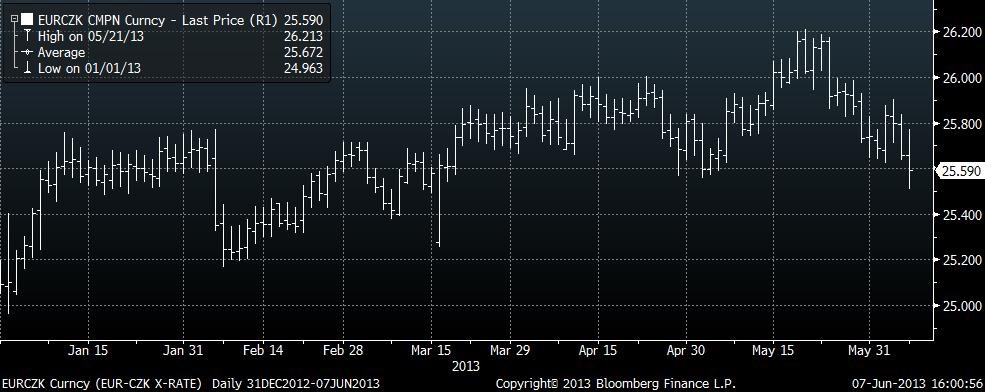Collapse the EURCZK legend tree expander
The height and width of the screenshot is (392, 985).
click(14, 20)
